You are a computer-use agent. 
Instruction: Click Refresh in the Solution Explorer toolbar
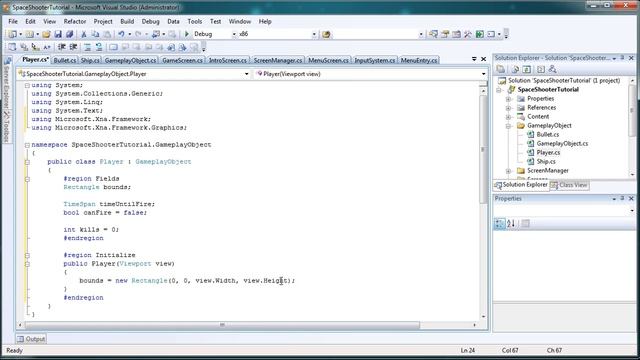tap(527, 69)
